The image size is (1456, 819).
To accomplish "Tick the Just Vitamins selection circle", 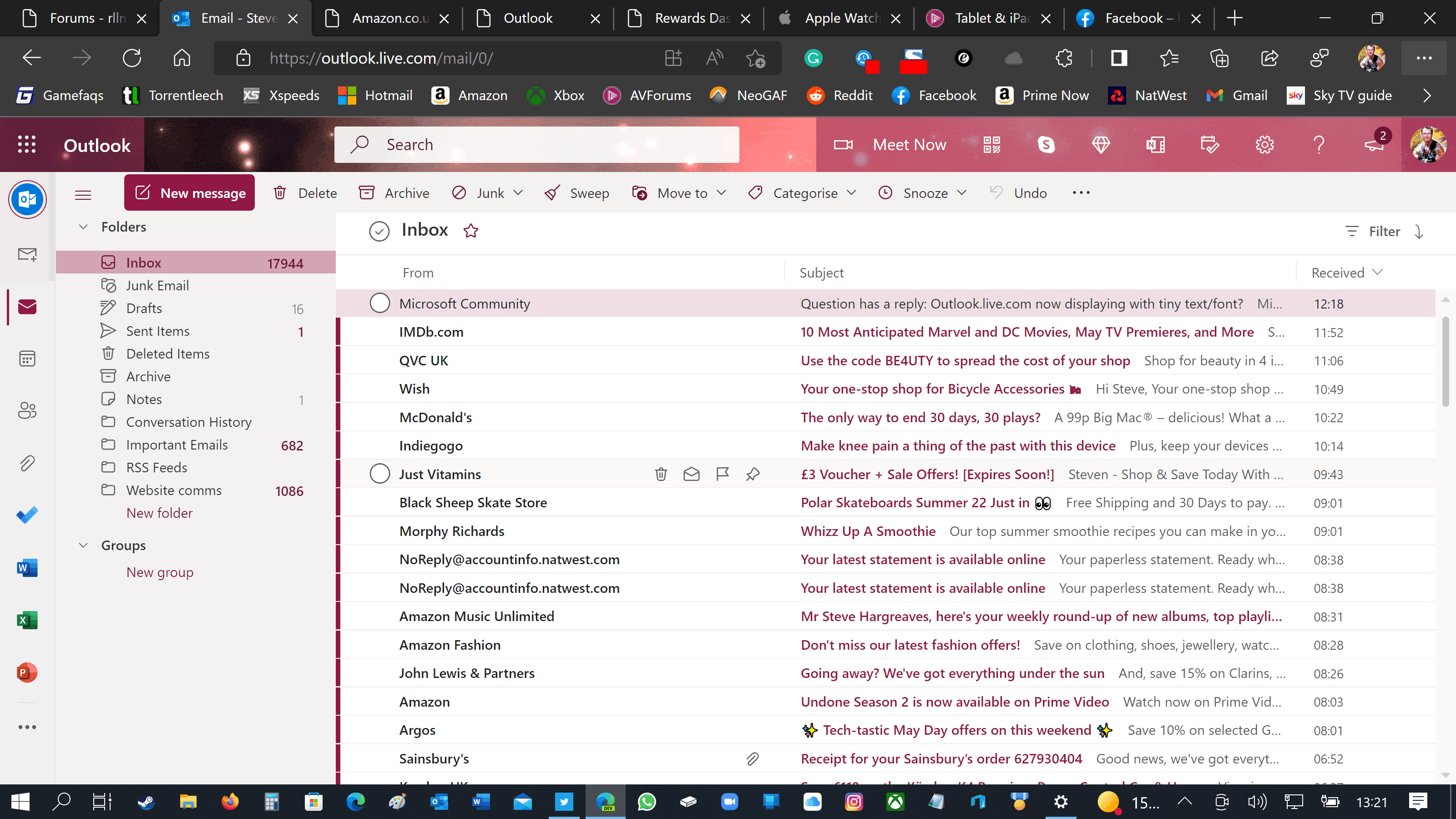I will pos(379,474).
